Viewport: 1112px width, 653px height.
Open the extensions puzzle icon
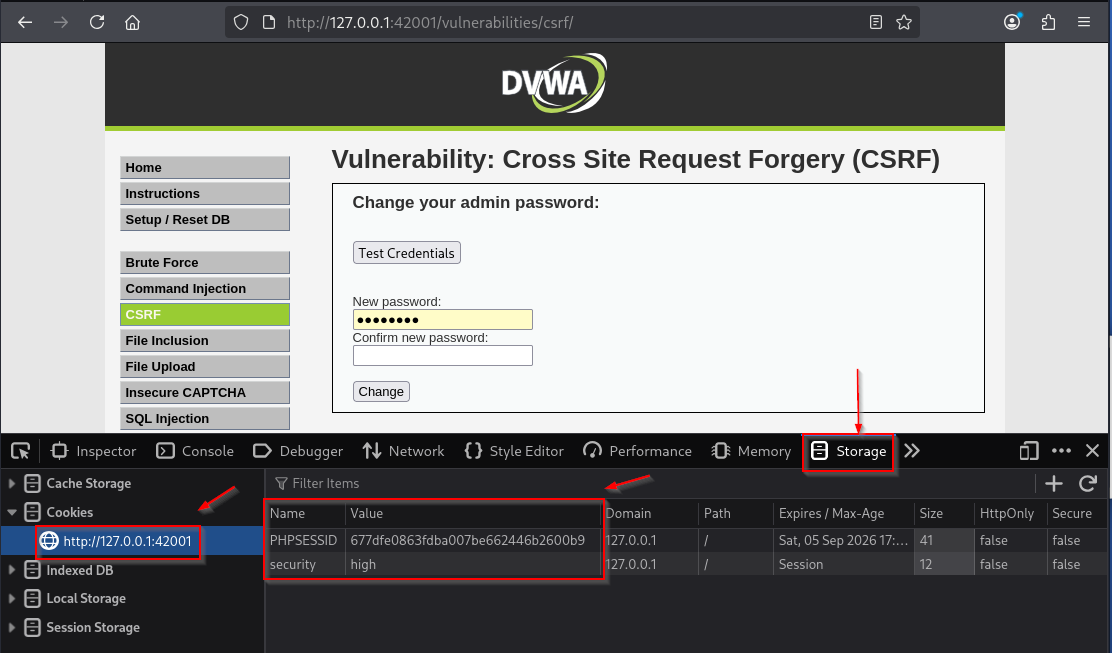point(1048,22)
